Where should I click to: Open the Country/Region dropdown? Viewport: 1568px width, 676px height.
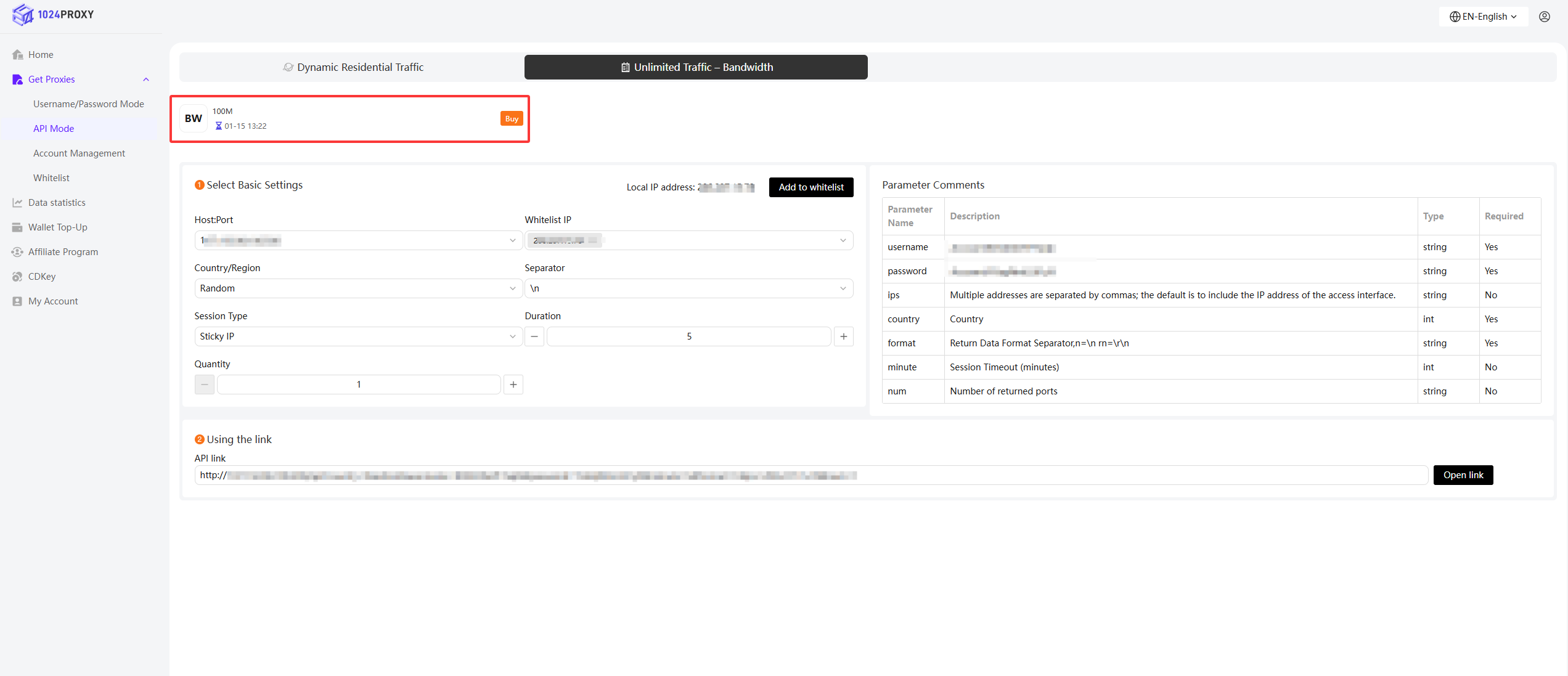click(357, 288)
